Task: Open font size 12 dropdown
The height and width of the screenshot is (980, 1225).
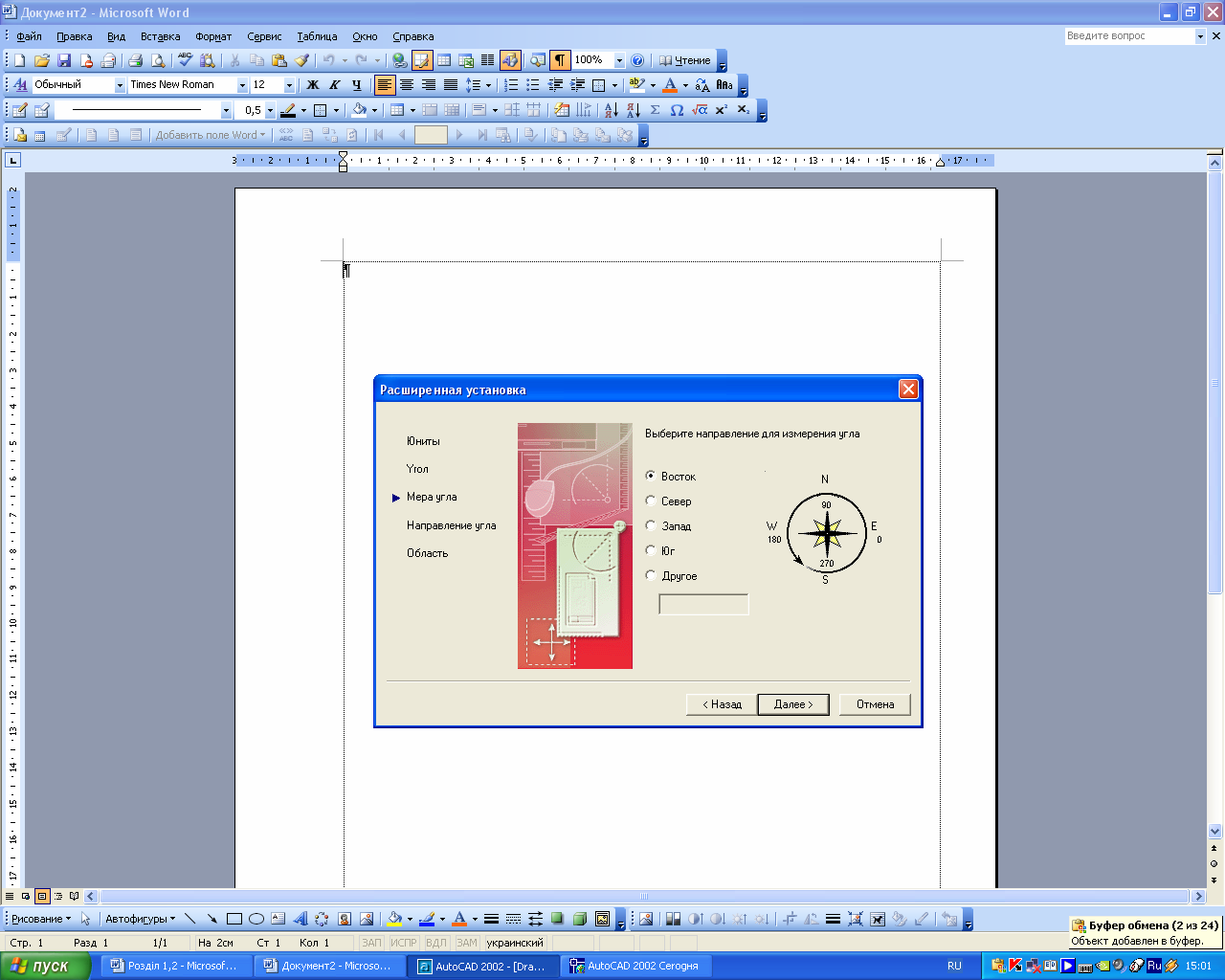Action: [x=289, y=85]
